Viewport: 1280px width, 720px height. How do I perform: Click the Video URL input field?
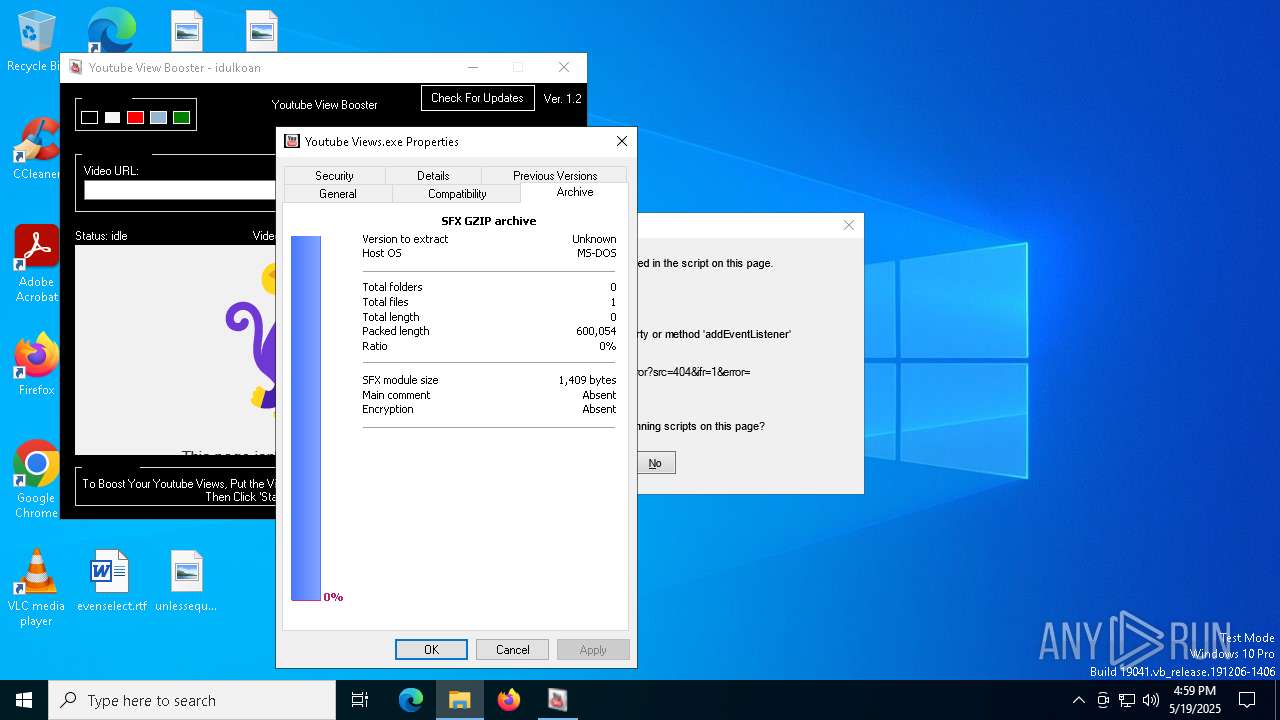(x=180, y=190)
